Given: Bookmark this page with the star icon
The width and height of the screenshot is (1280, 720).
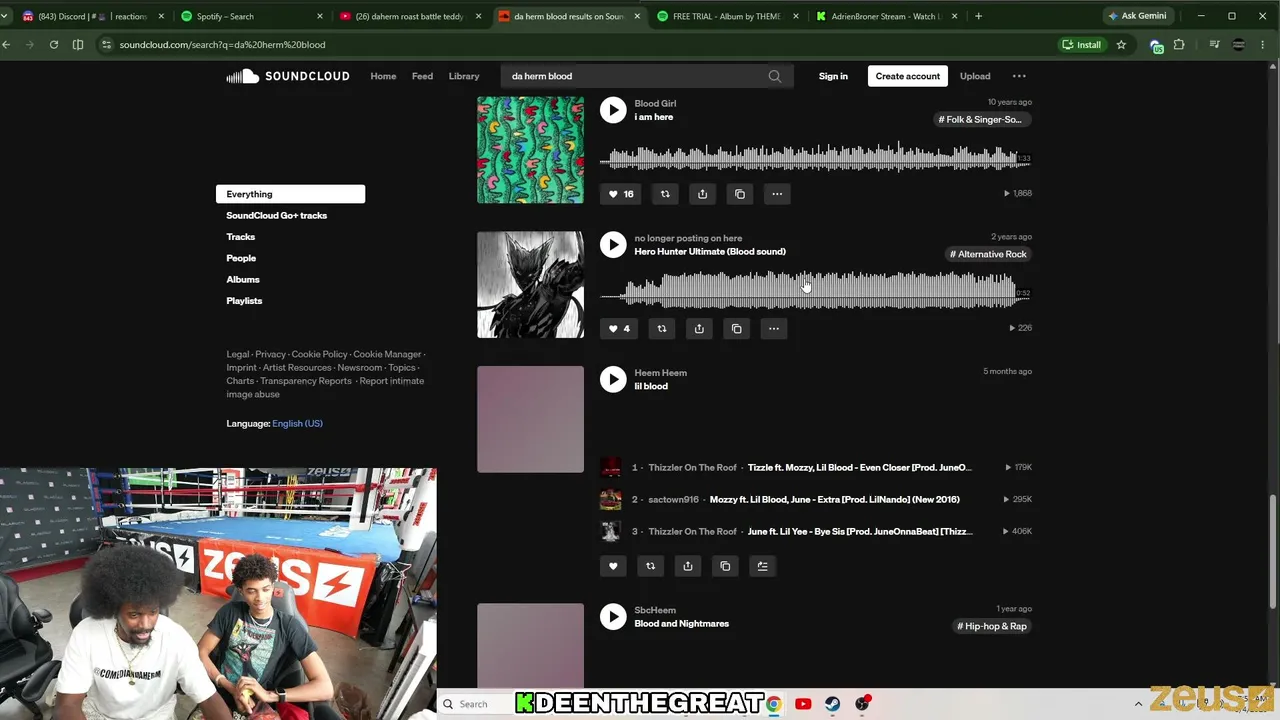Looking at the screenshot, I should pyautogui.click(x=1121, y=45).
